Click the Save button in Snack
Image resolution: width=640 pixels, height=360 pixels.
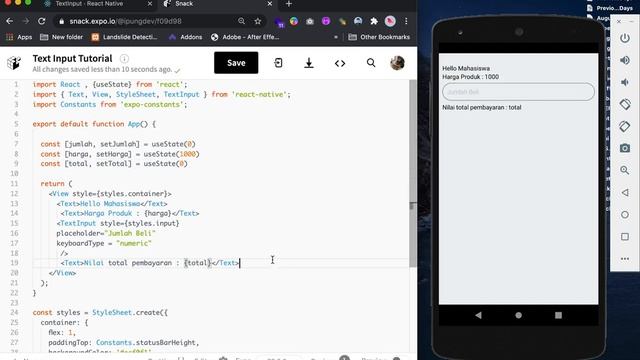[236, 63]
